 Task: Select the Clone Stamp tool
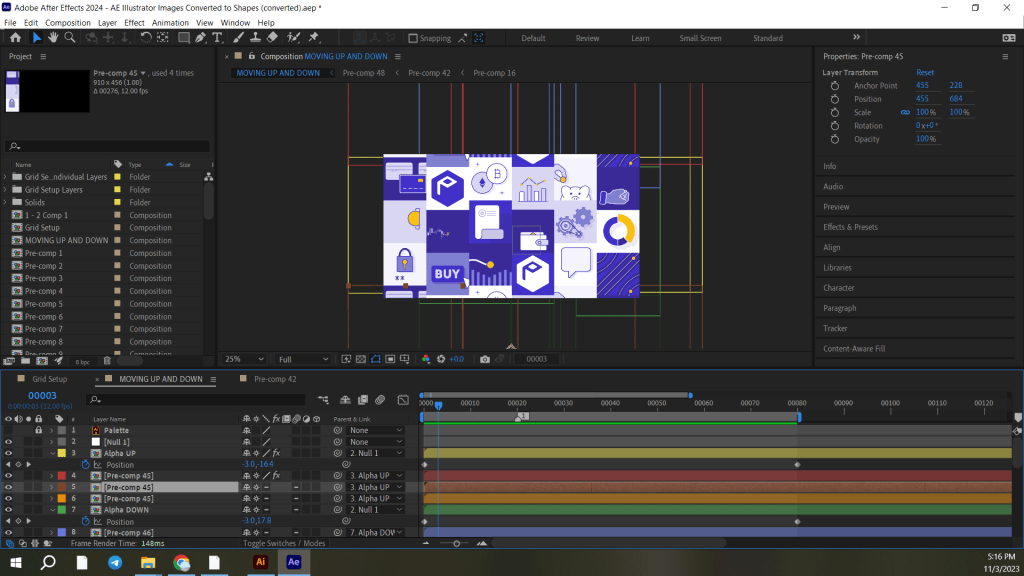click(255, 38)
